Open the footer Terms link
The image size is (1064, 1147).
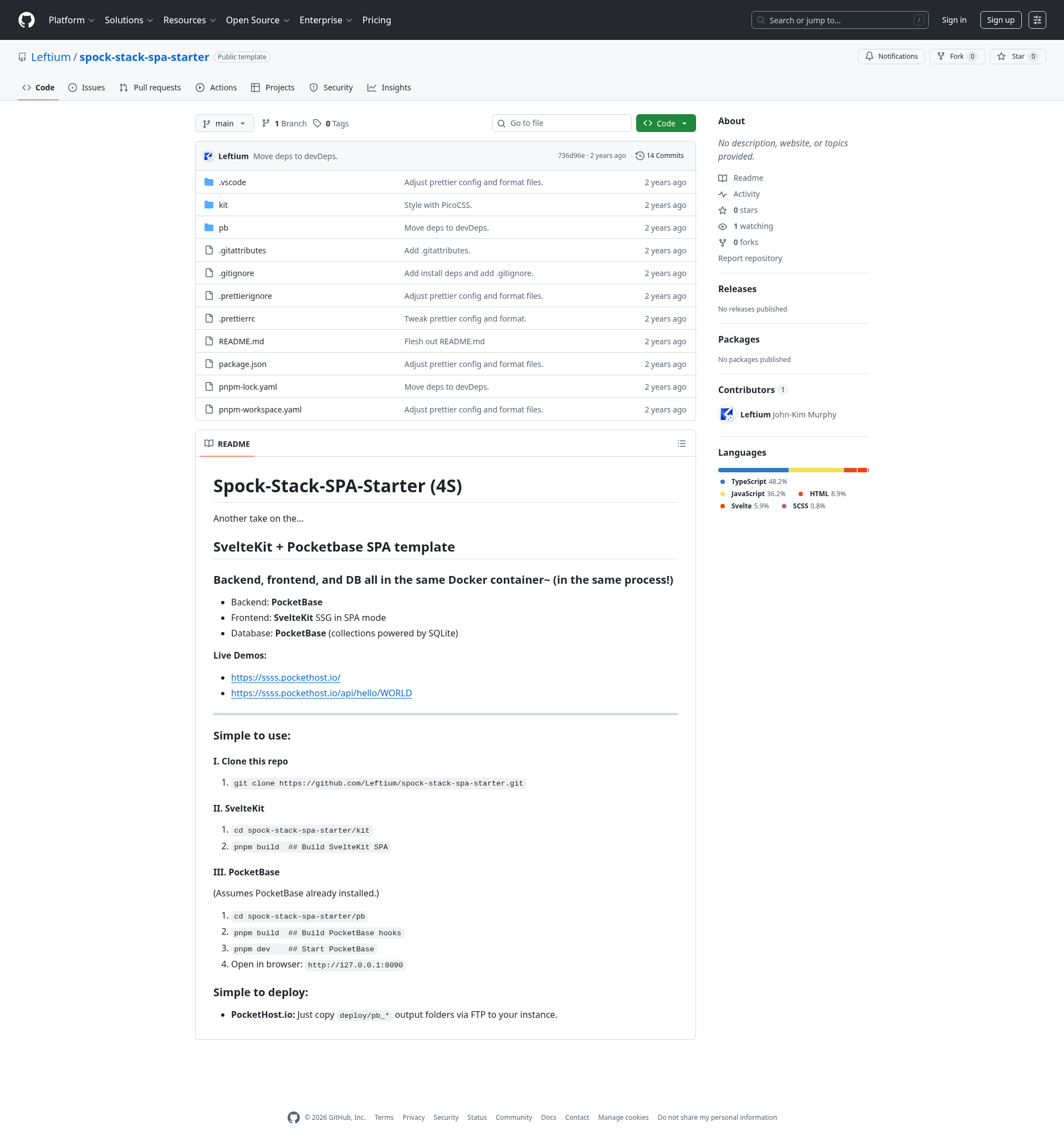tap(384, 1117)
